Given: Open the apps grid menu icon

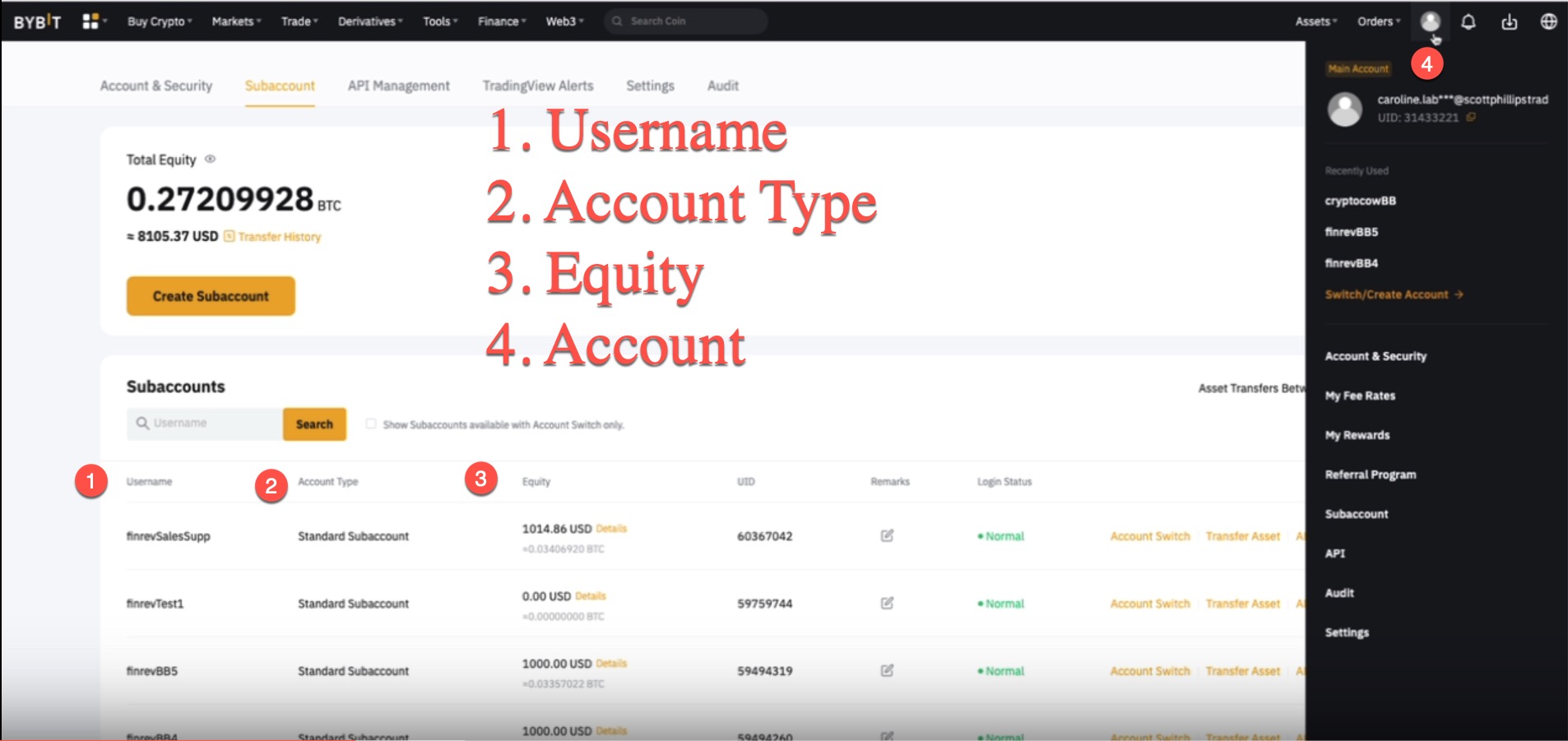Looking at the screenshot, I should (90, 21).
